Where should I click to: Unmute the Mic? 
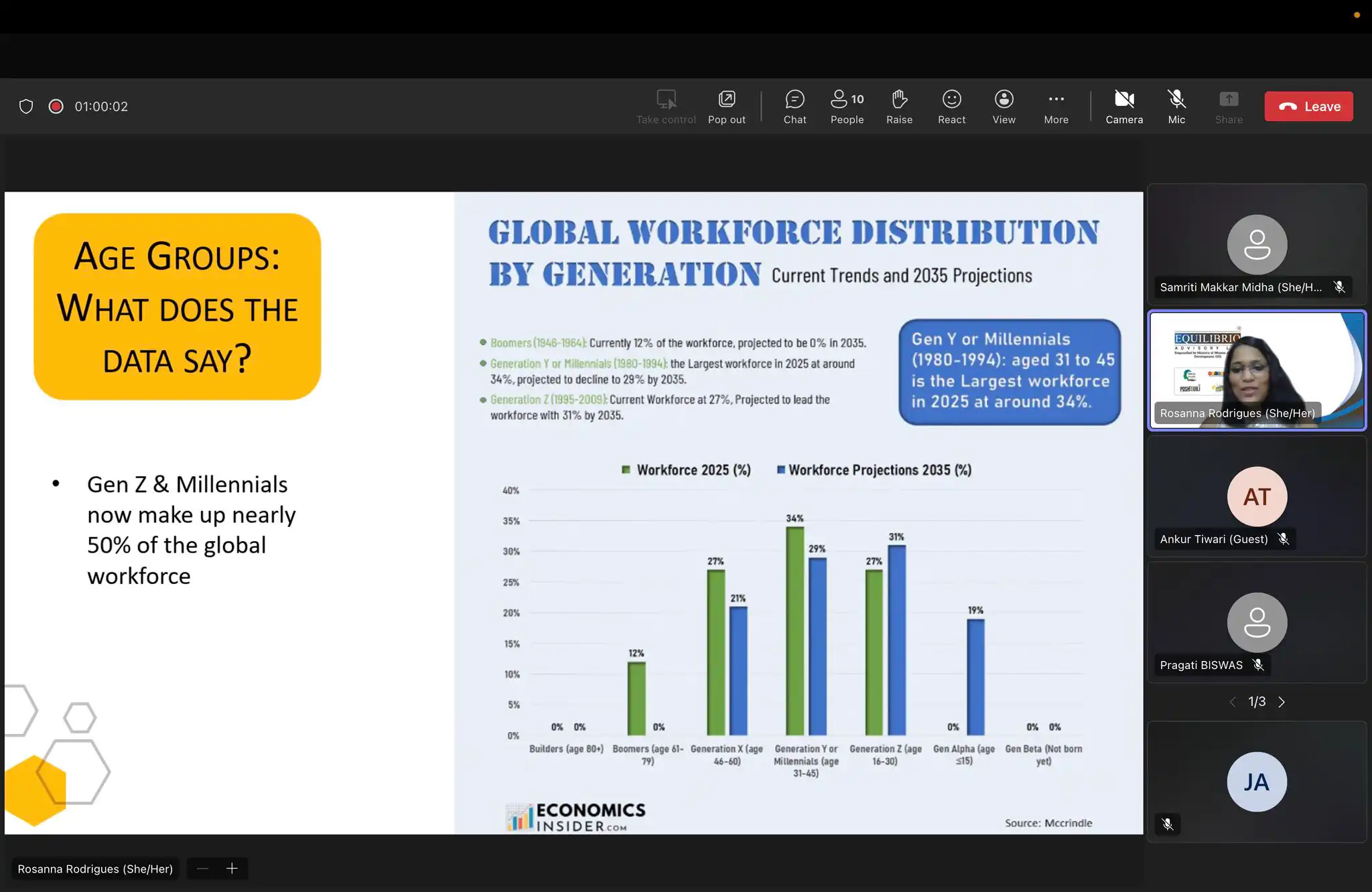click(1176, 106)
